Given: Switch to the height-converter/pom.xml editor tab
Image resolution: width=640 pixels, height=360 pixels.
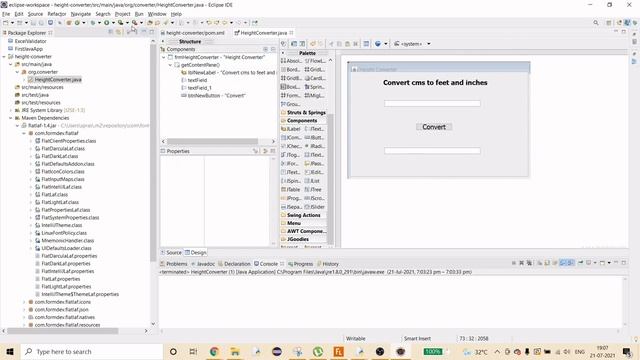Looking at the screenshot, I should point(193,33).
